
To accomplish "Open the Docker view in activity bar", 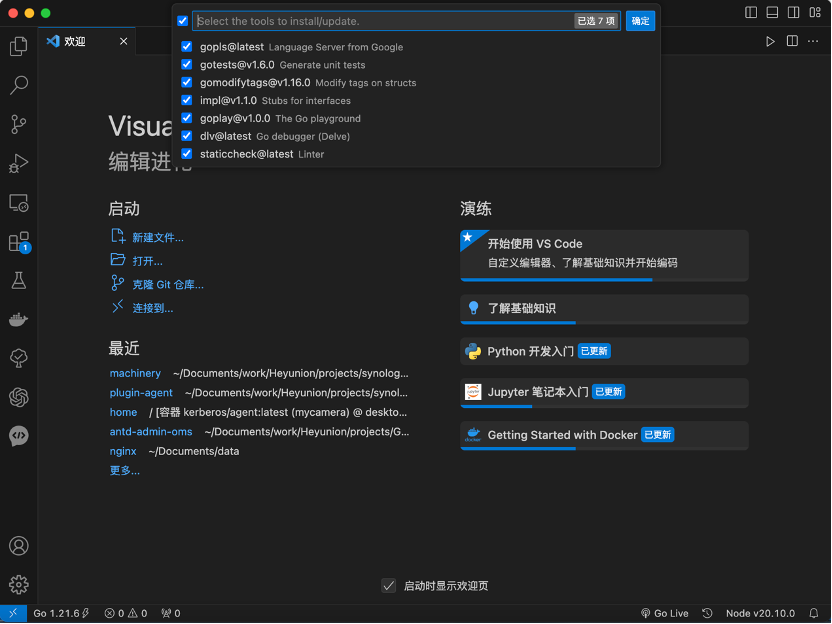I will (19, 319).
